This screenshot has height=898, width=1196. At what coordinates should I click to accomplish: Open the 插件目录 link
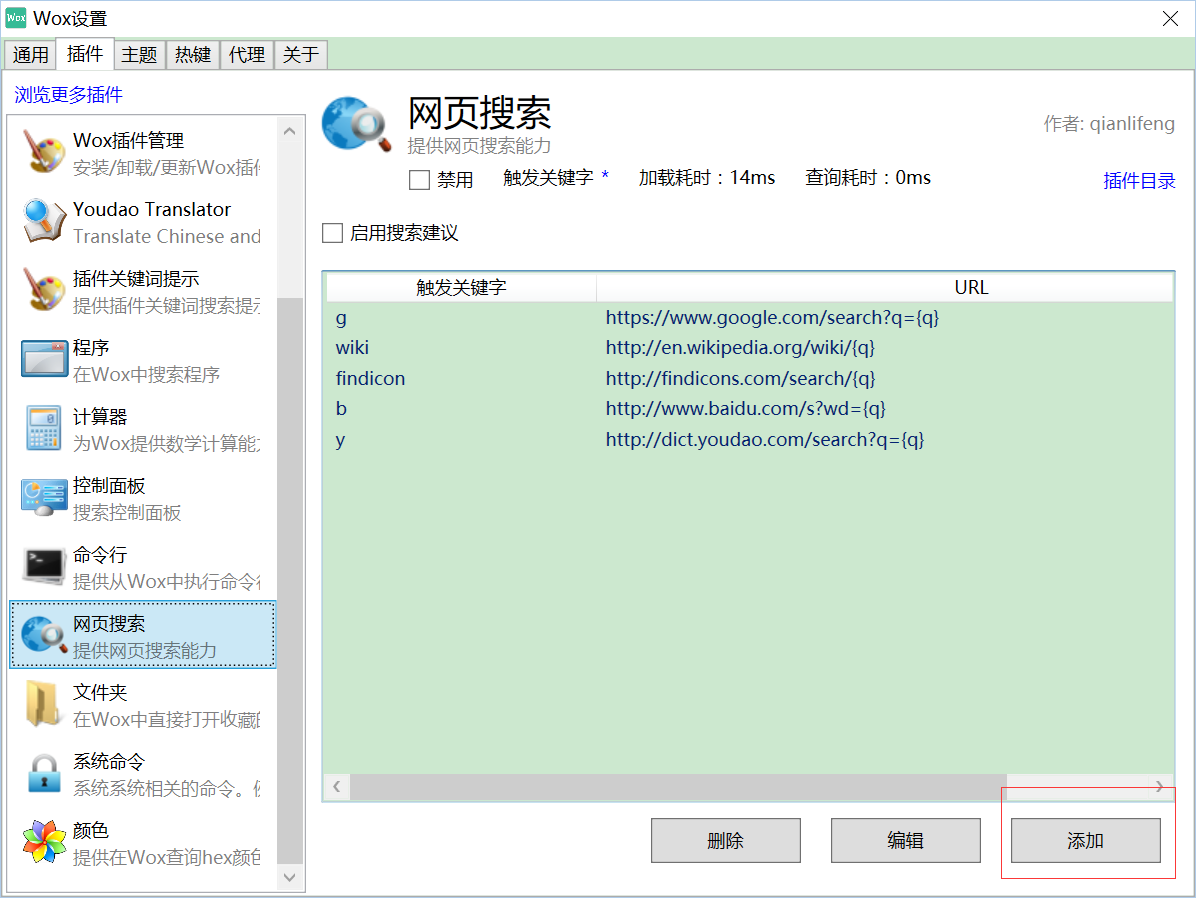click(x=1139, y=181)
